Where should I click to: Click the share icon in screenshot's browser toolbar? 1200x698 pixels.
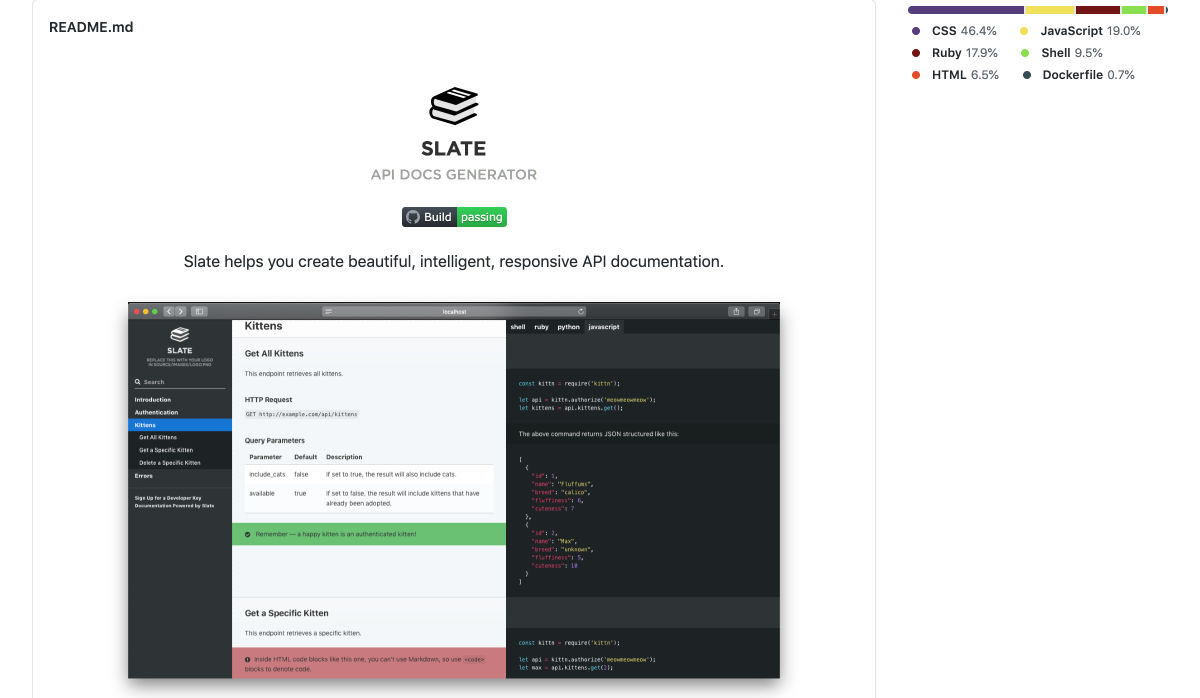(736, 311)
